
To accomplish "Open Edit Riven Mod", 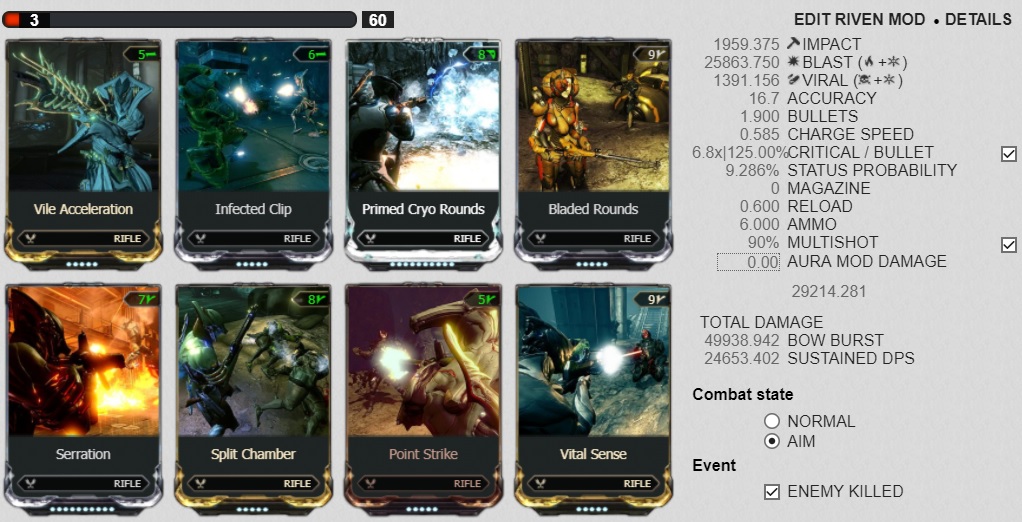I will pos(859,20).
